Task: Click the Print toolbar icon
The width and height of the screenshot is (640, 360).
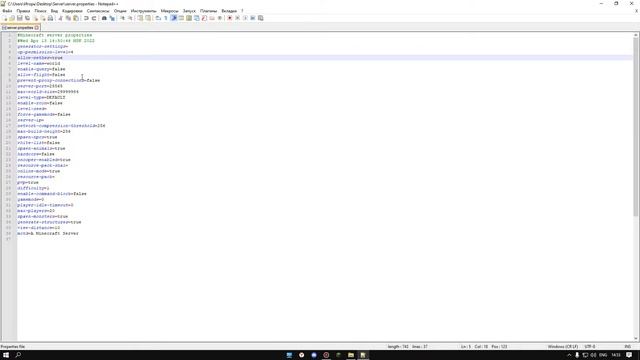Action: 50,18
